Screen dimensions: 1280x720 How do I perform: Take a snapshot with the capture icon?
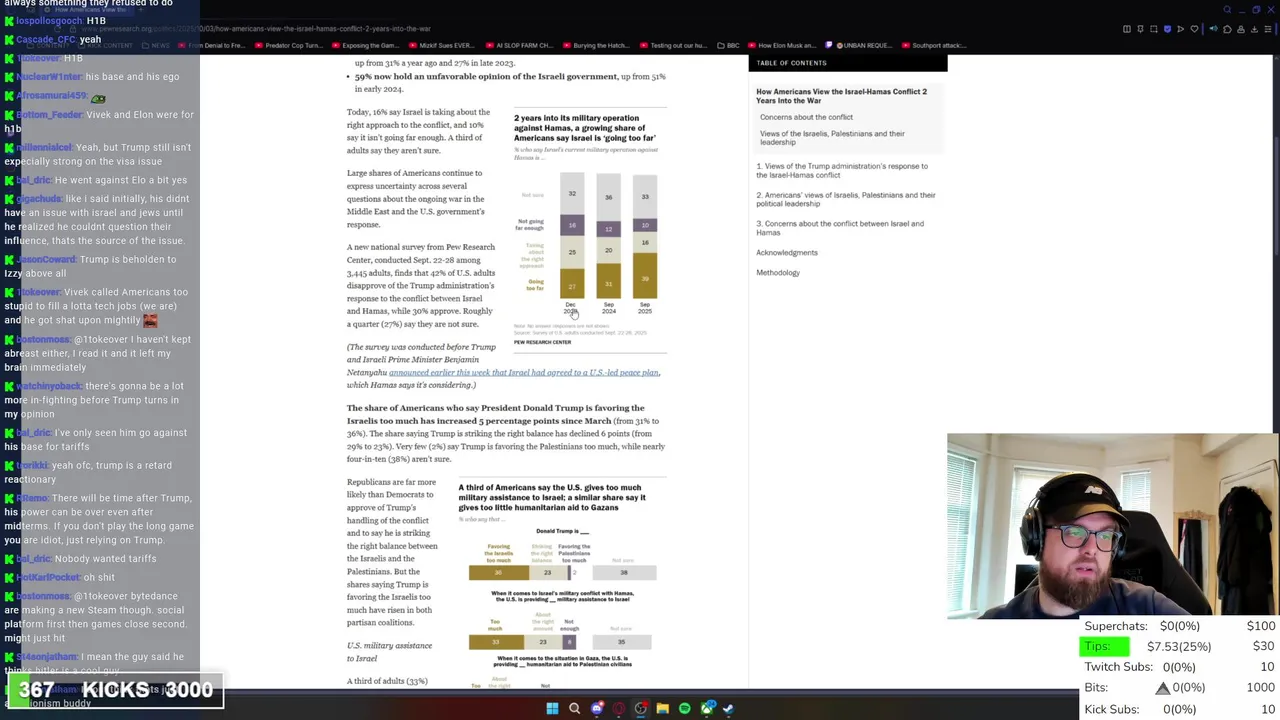click(1153, 29)
